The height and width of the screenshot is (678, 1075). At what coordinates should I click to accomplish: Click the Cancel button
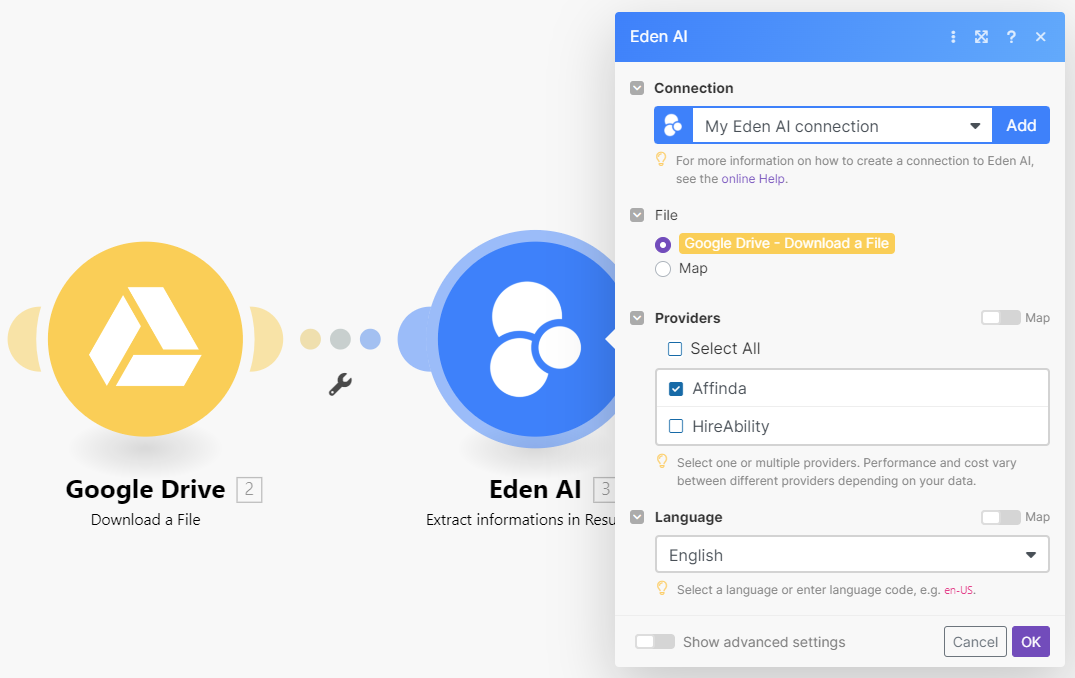[x=975, y=642]
